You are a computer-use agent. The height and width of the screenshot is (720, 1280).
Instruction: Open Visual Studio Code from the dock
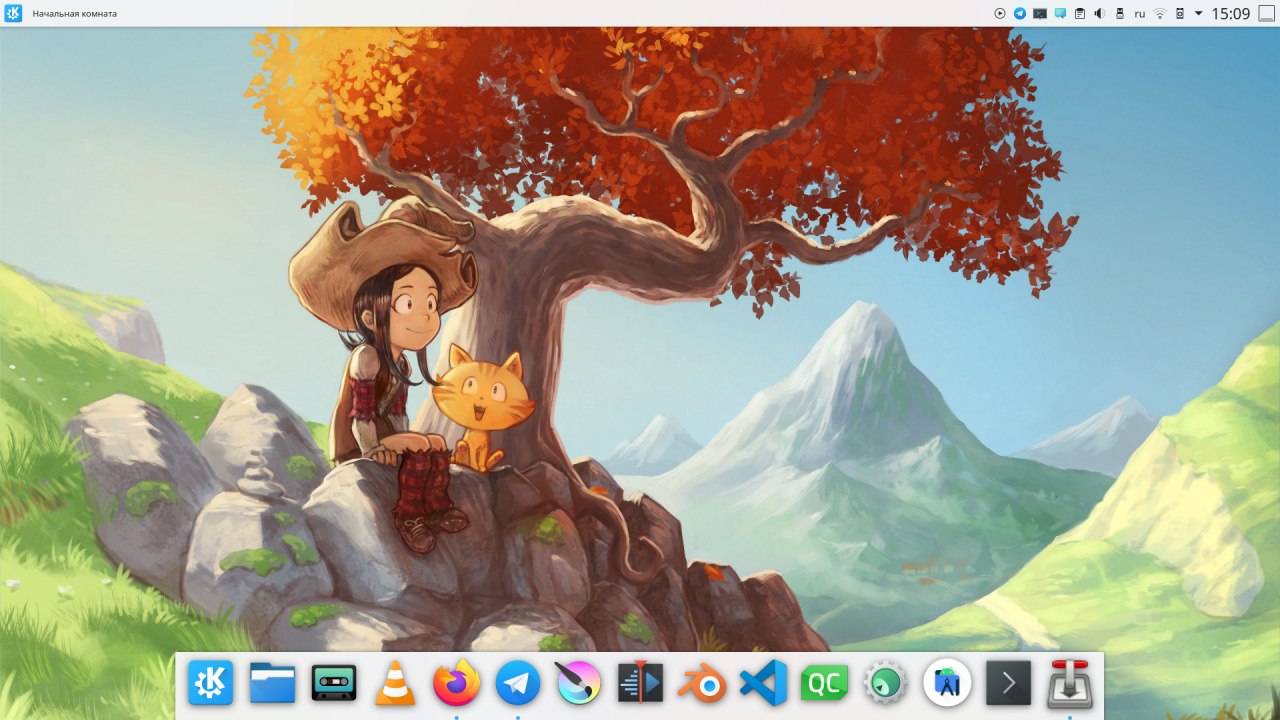click(764, 684)
